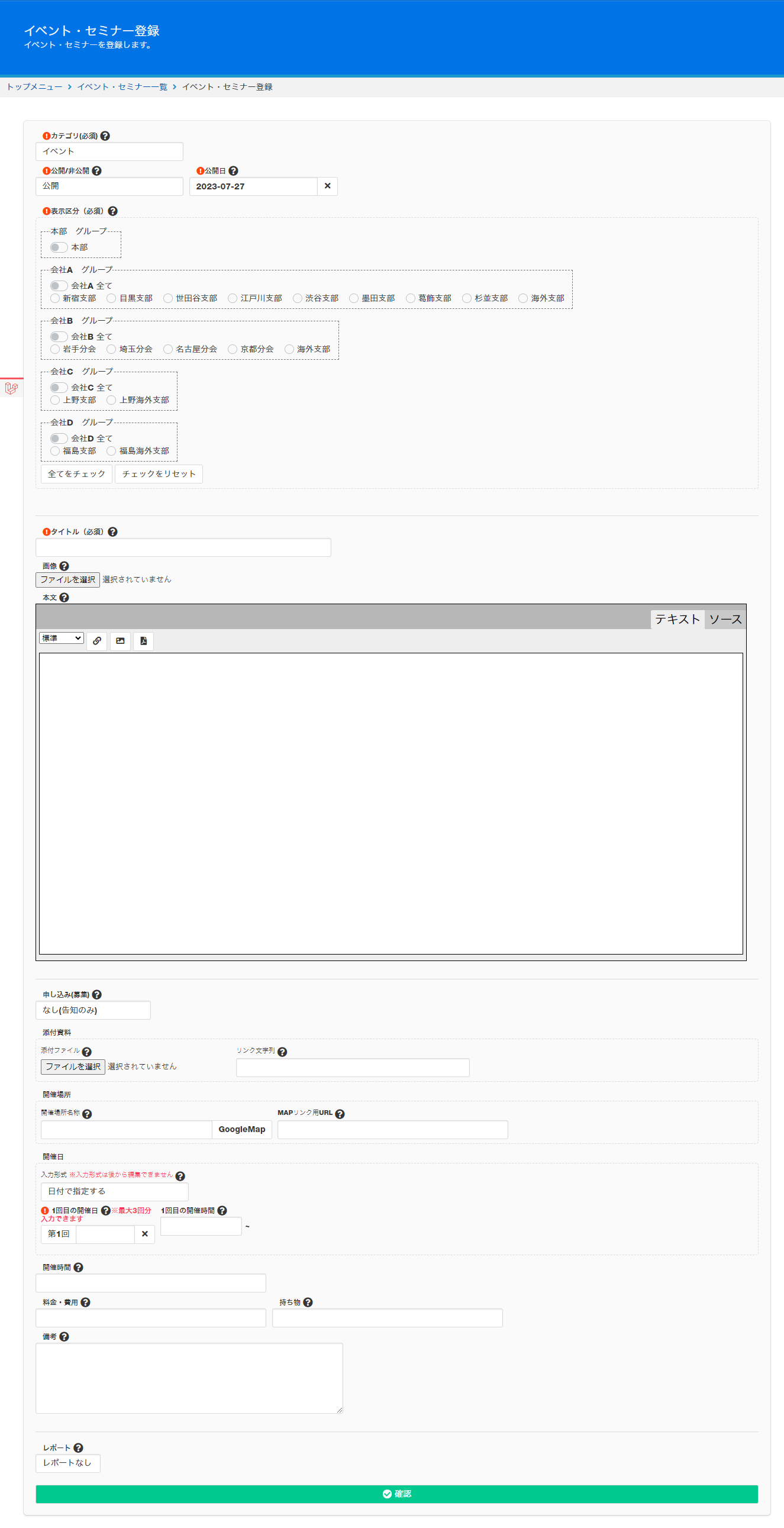Toggle the 会社A 全て switch
This screenshot has height=1528, width=784.
59,286
